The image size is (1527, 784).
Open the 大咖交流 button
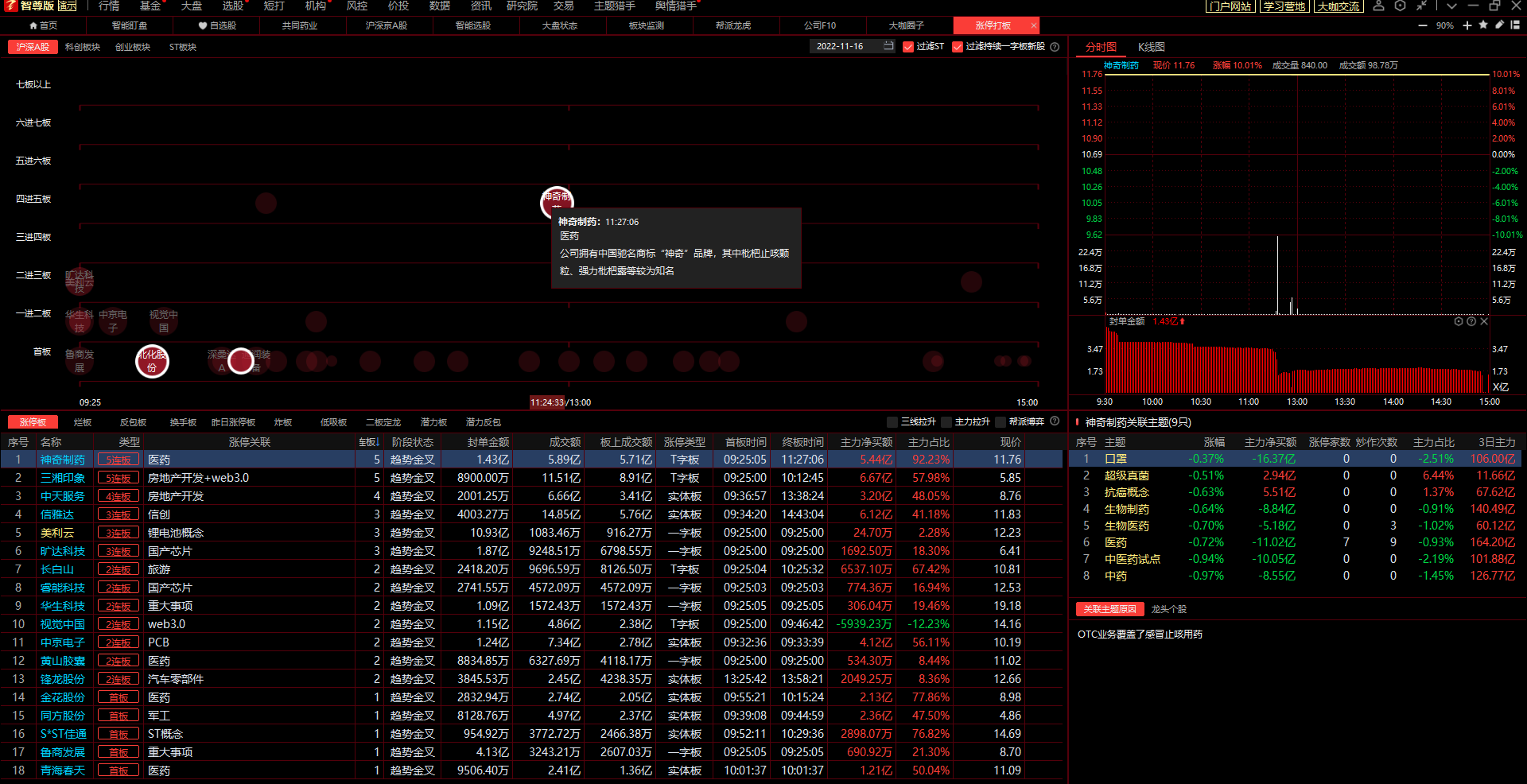[1339, 6]
